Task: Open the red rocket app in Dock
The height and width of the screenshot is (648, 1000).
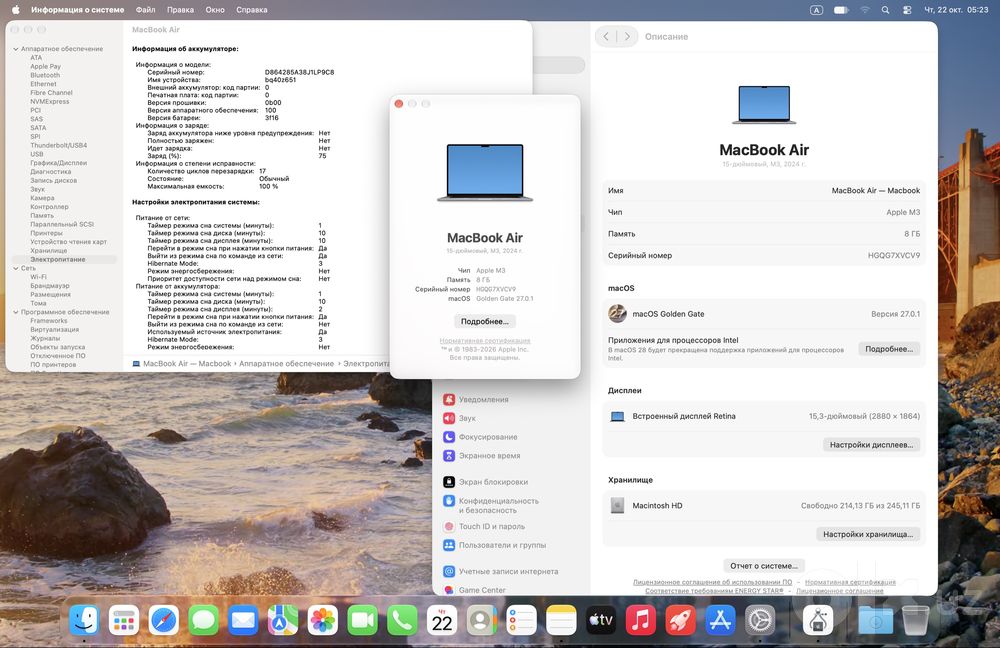Action: (x=680, y=619)
